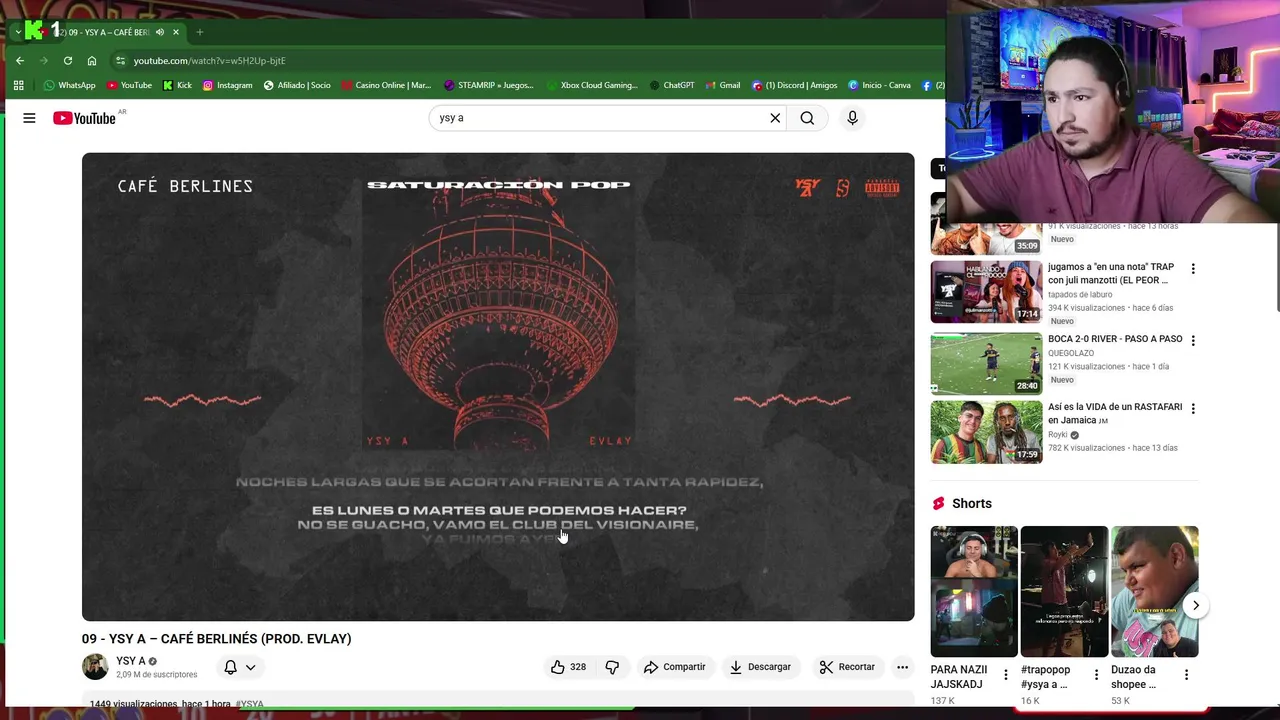Screen dimensions: 1280x720
Task: Click the #YSYA hashtag in description
Action: 249,704
